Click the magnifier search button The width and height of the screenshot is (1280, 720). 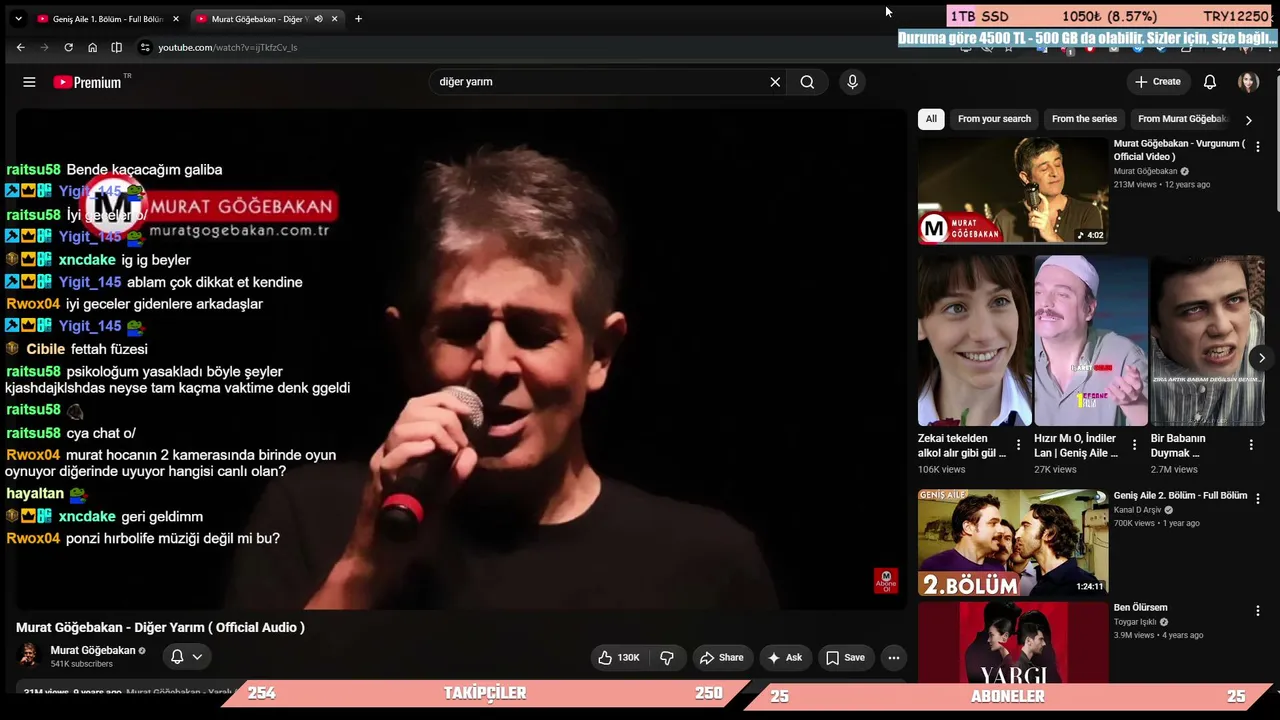tap(807, 82)
